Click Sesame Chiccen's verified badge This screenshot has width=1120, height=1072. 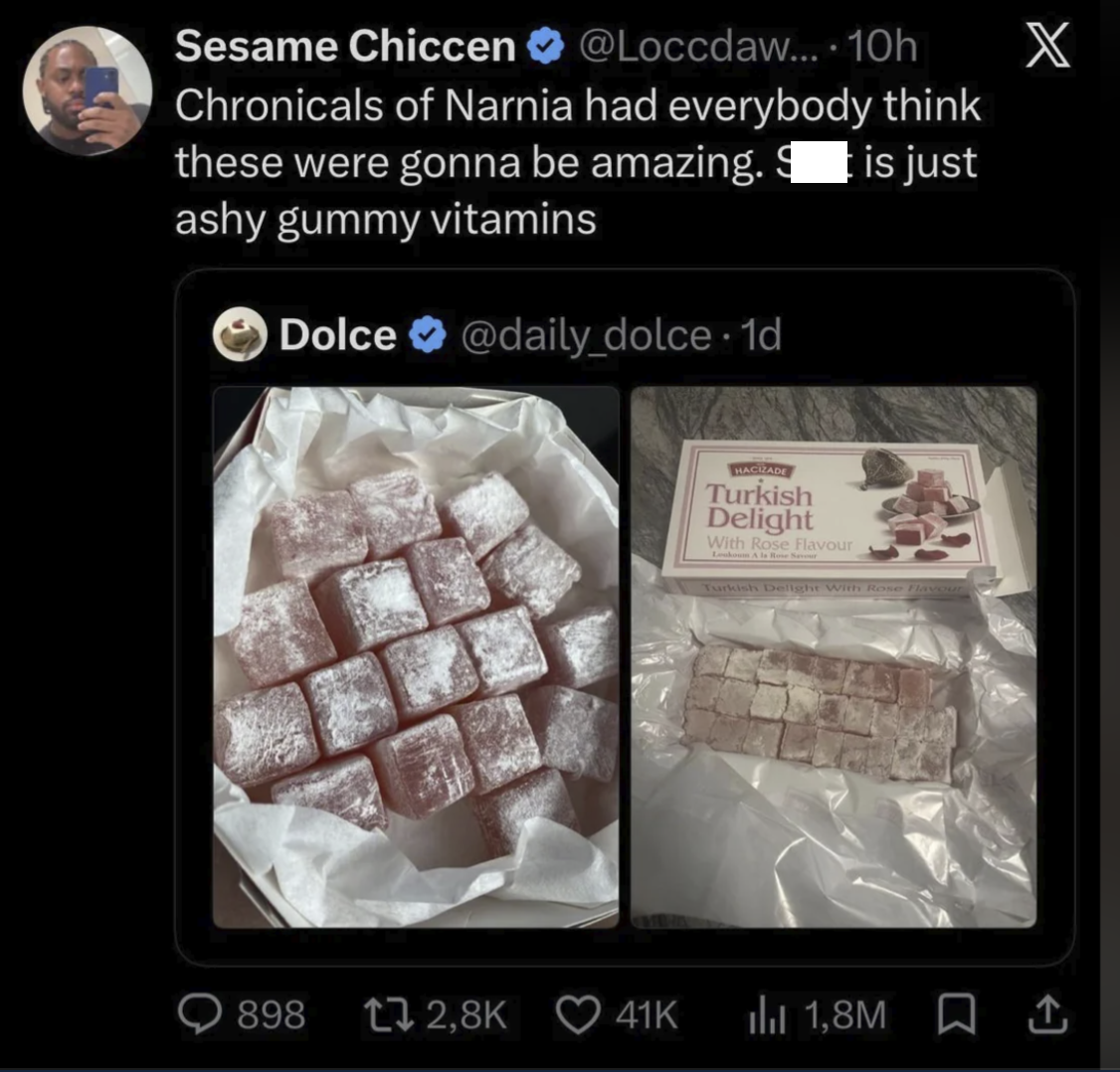(x=546, y=47)
